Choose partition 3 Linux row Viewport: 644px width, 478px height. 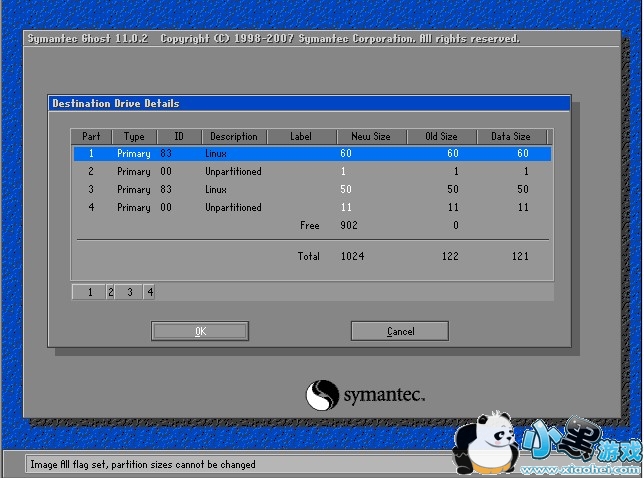pos(311,190)
